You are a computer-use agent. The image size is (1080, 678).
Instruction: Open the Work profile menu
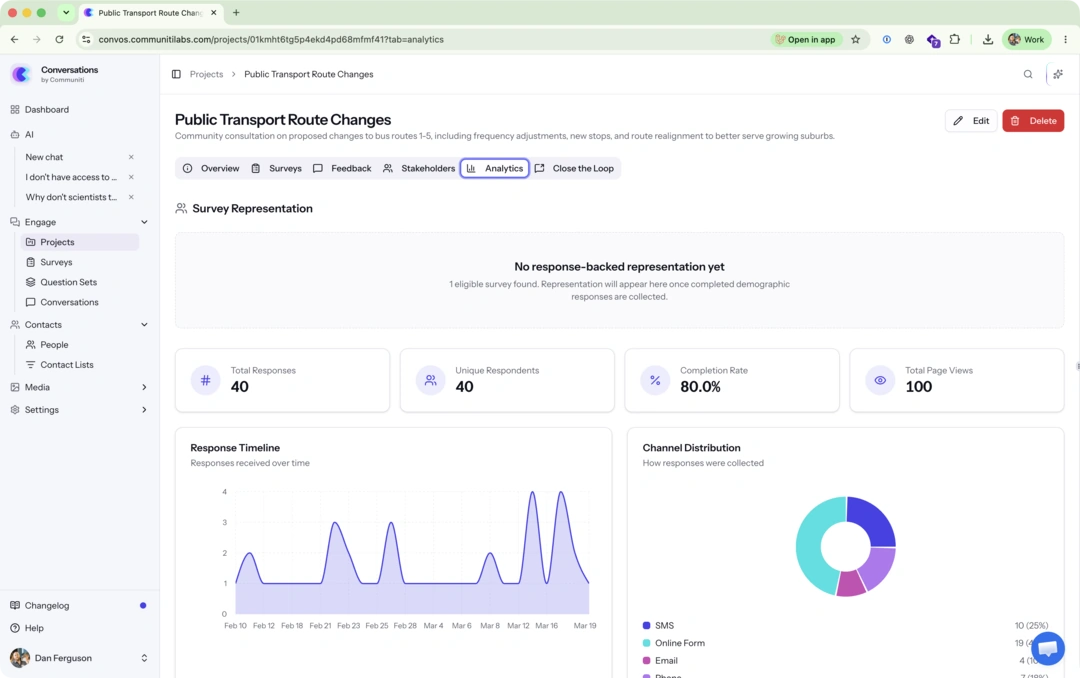click(1026, 39)
